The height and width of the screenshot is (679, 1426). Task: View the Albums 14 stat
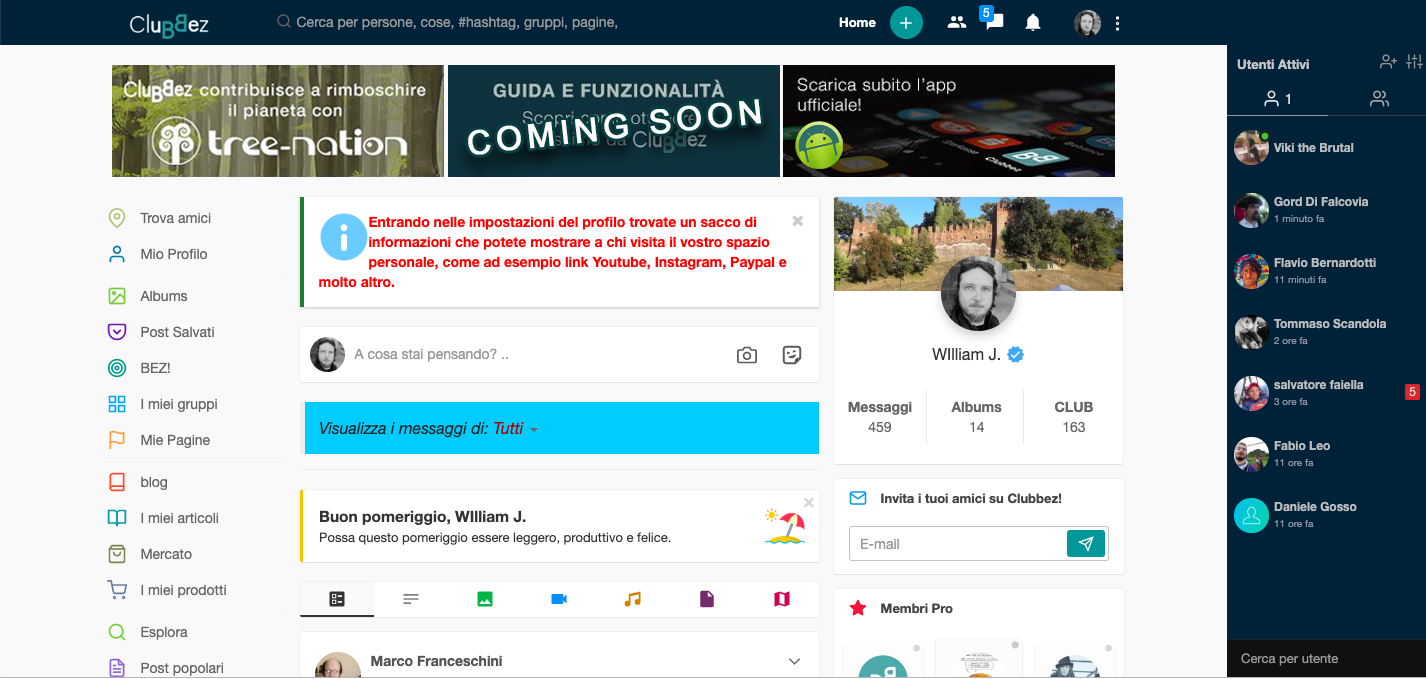[x=976, y=417]
